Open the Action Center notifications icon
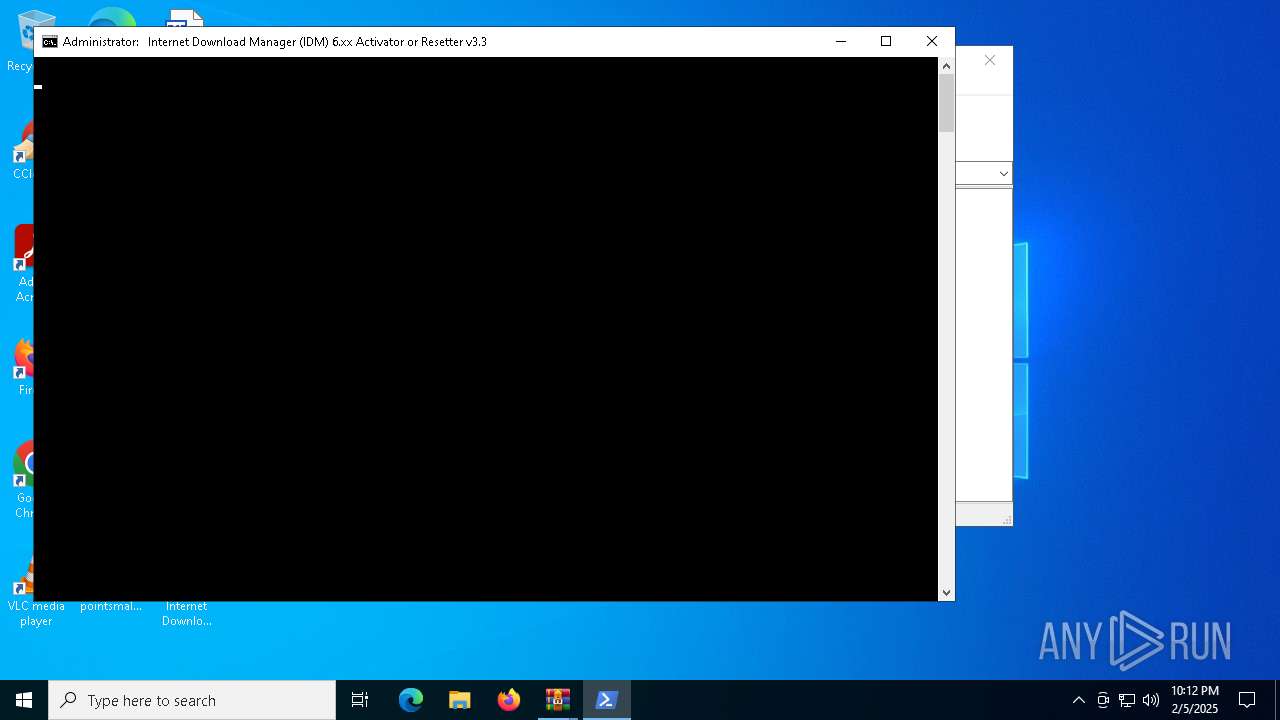 1247,700
